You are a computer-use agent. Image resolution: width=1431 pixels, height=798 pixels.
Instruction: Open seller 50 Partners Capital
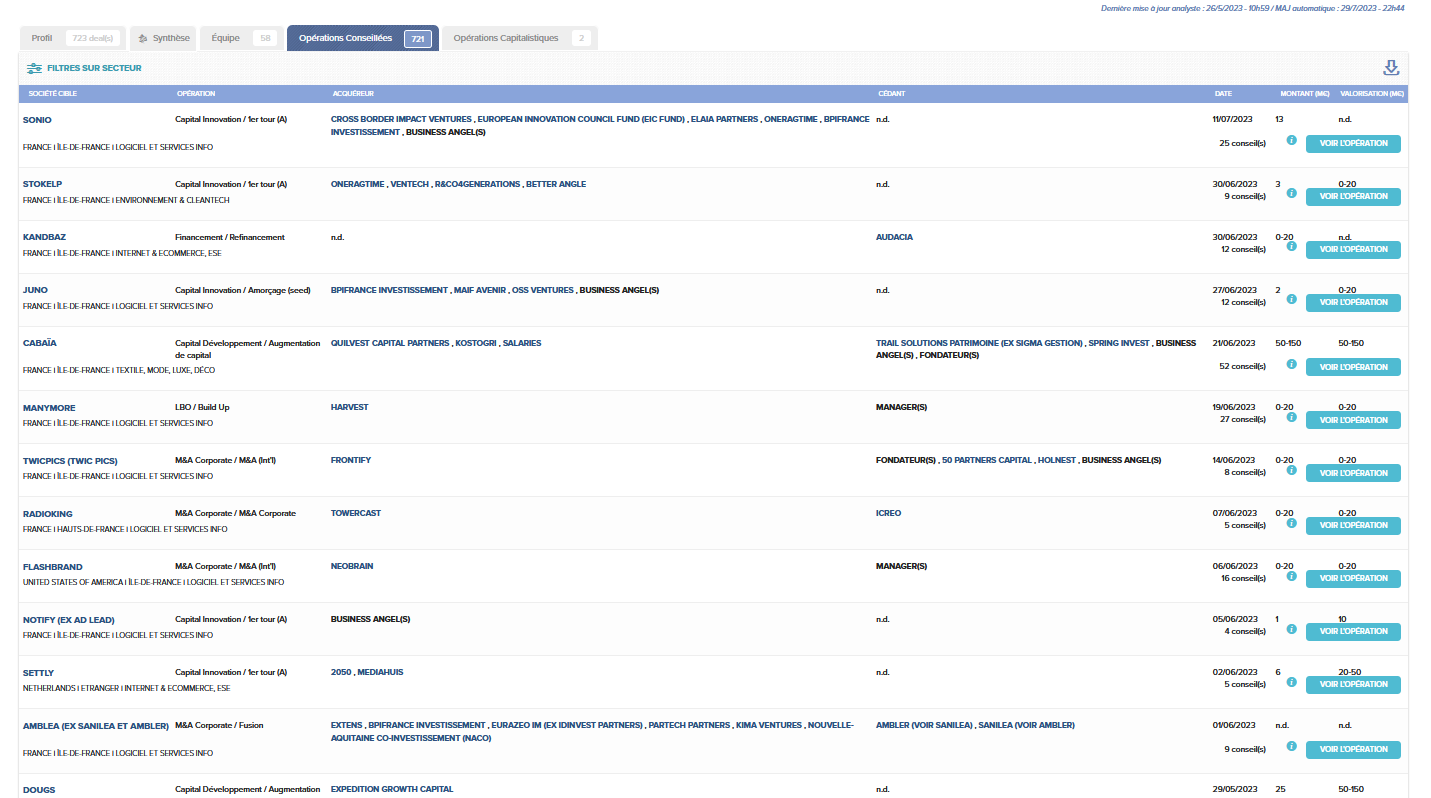point(987,460)
